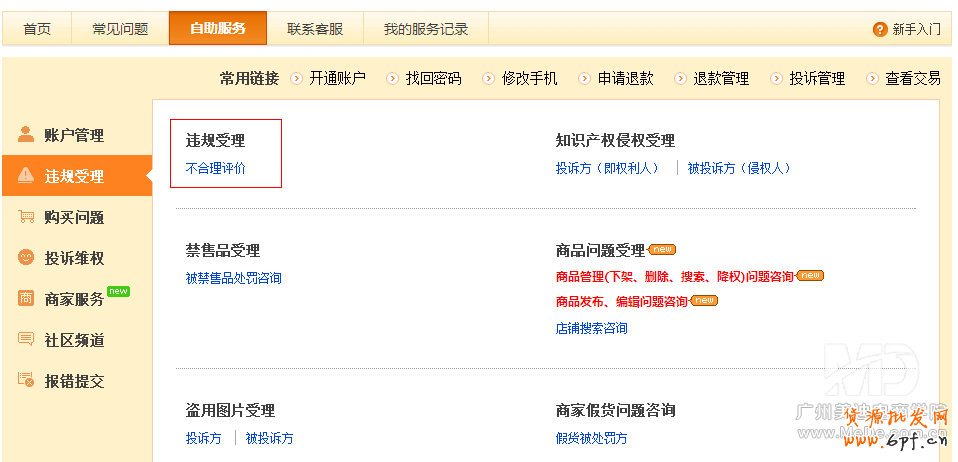The height and width of the screenshot is (462, 958).
Task: Click the warning triangle icon beside 违规受理
Action: coord(26,176)
